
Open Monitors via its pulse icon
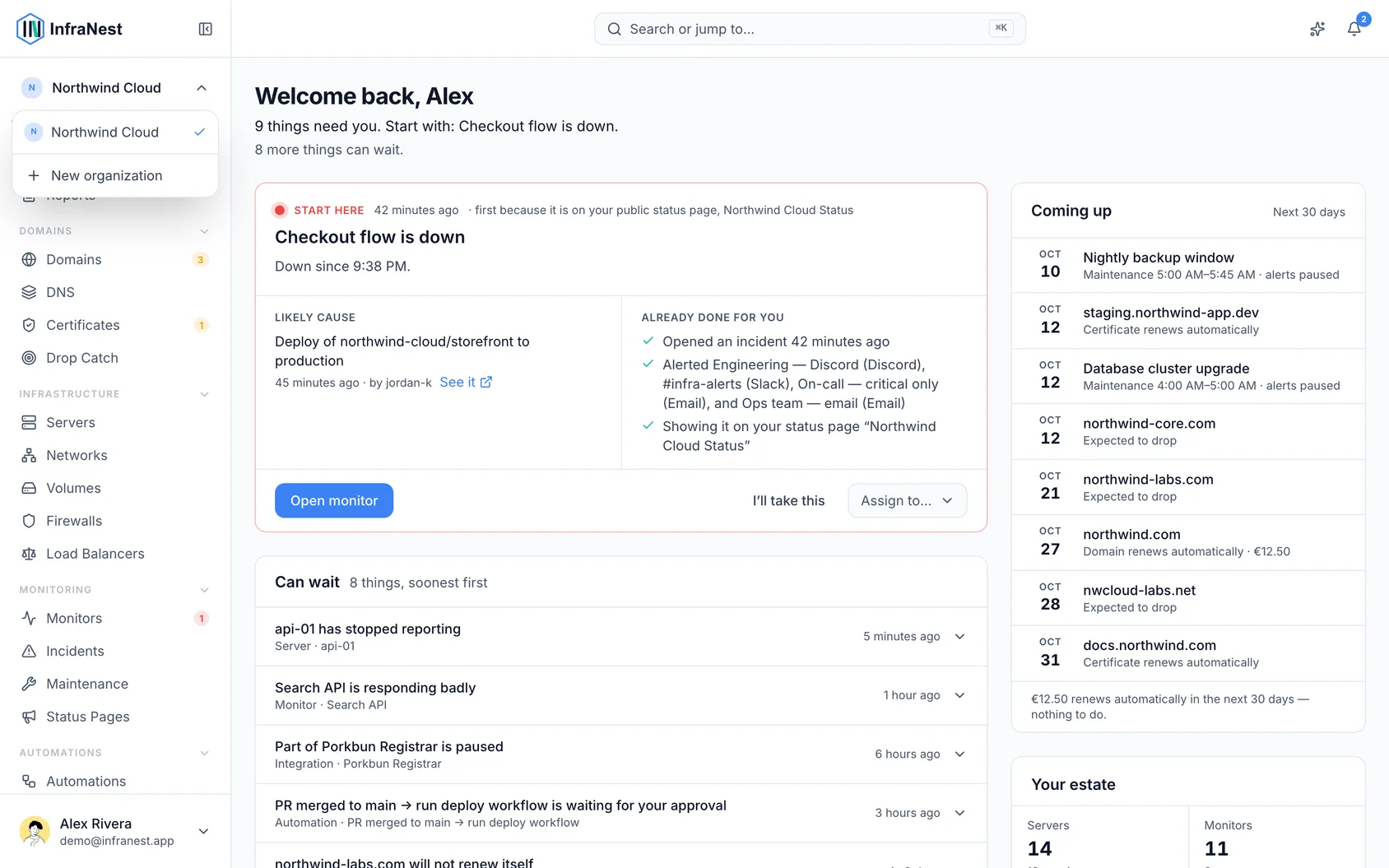[x=29, y=619]
